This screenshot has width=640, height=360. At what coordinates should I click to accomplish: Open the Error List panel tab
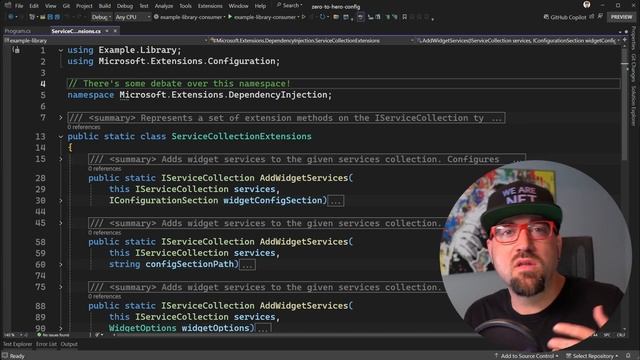coord(46,344)
